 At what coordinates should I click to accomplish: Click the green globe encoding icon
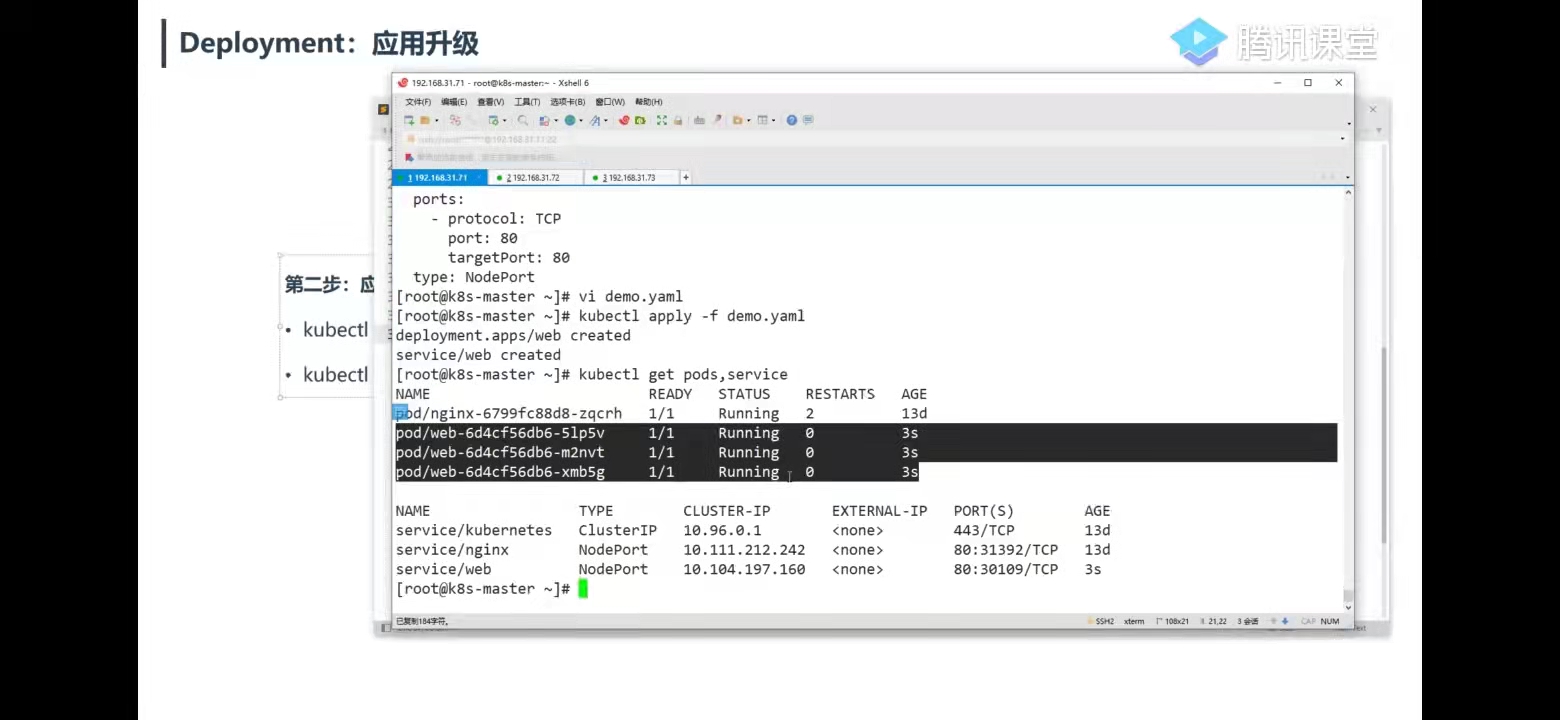[x=569, y=120]
